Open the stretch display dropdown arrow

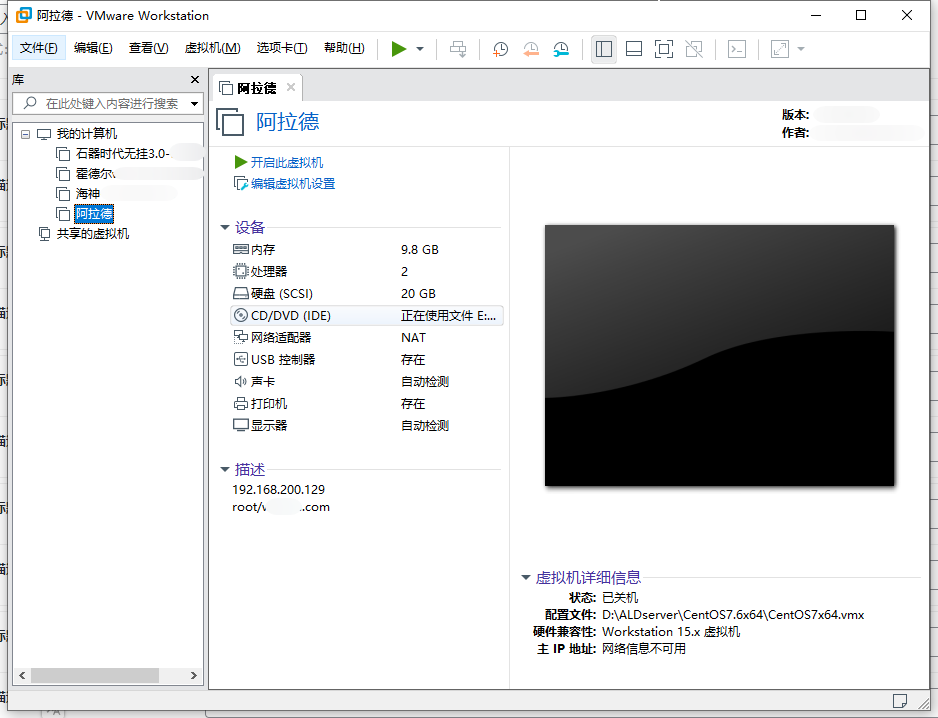801,49
